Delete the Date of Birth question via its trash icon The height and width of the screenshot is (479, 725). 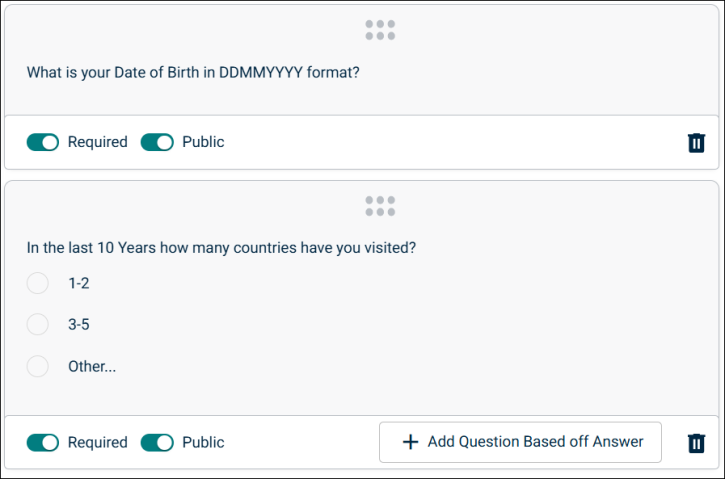[x=696, y=142]
